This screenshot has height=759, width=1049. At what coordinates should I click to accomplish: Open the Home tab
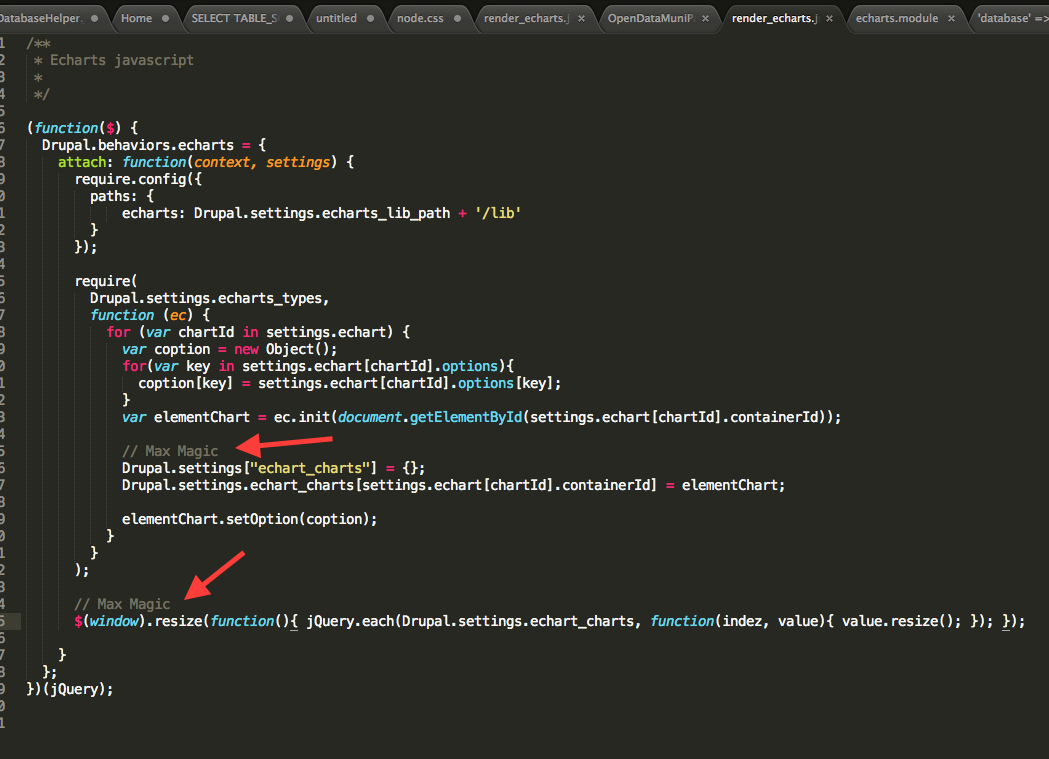pos(137,18)
